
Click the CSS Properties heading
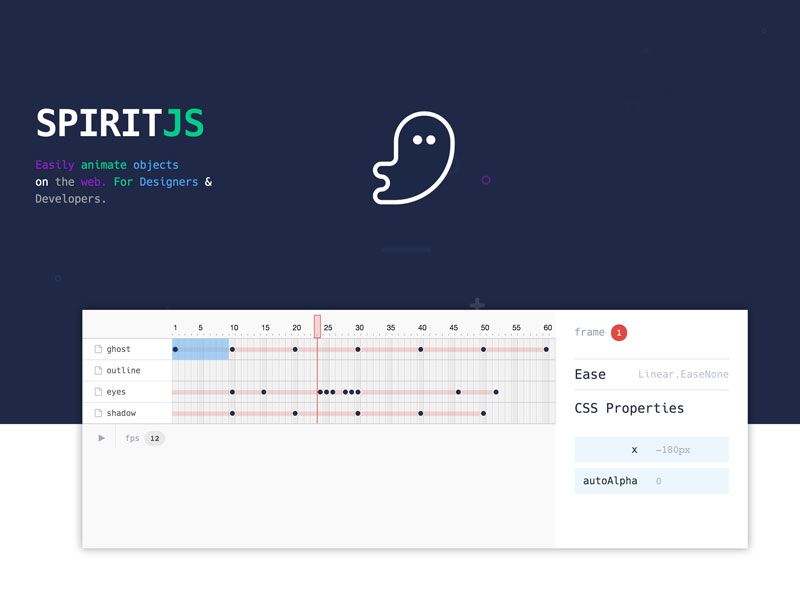(629, 408)
